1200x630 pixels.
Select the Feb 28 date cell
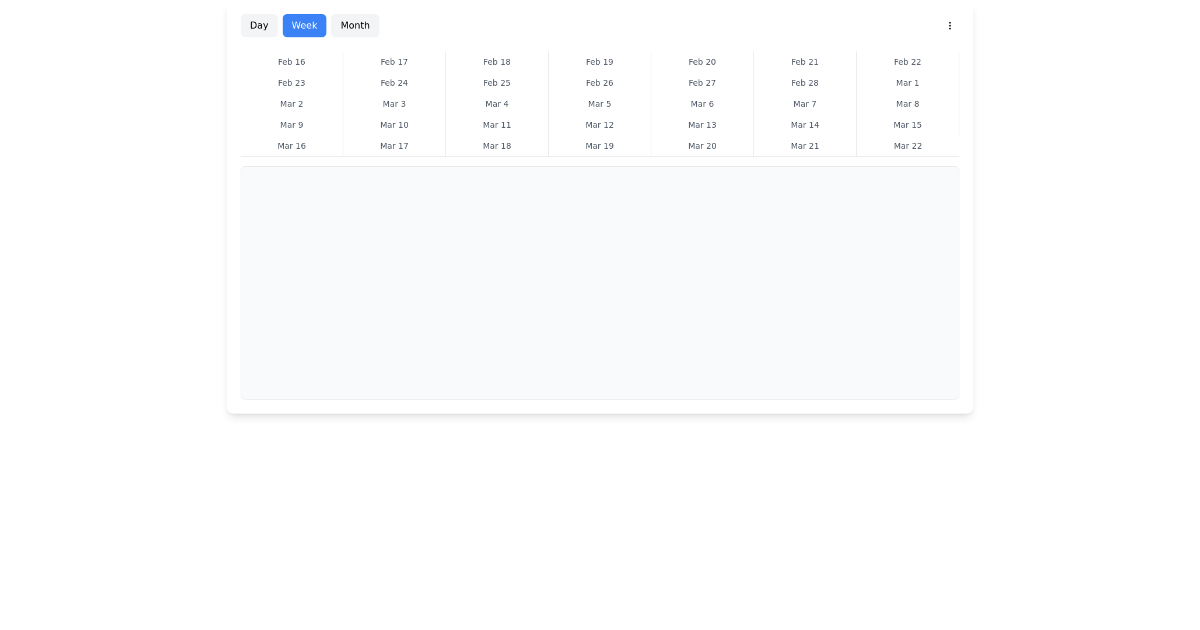[805, 83]
